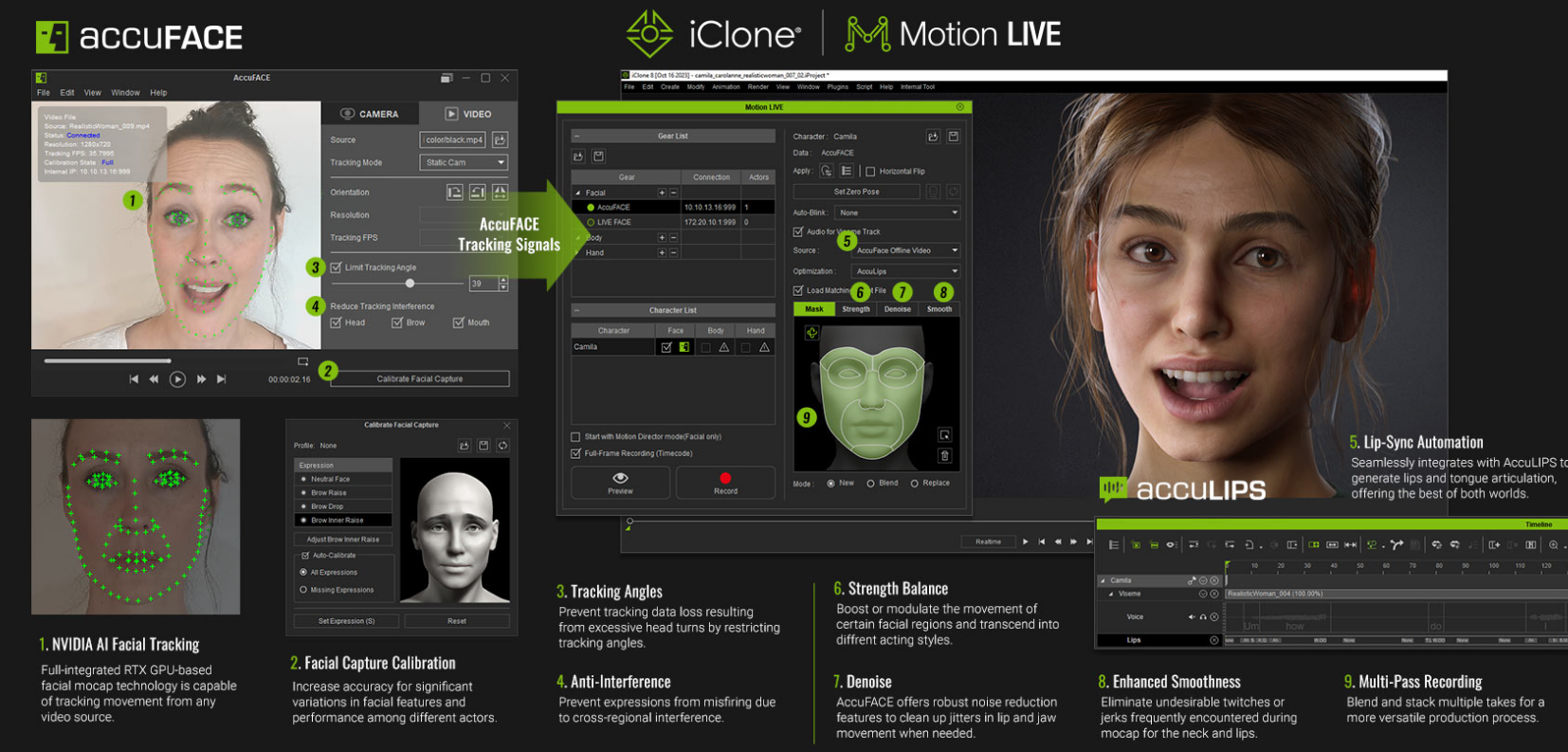Add a Hand gear with plus icon

(662, 252)
